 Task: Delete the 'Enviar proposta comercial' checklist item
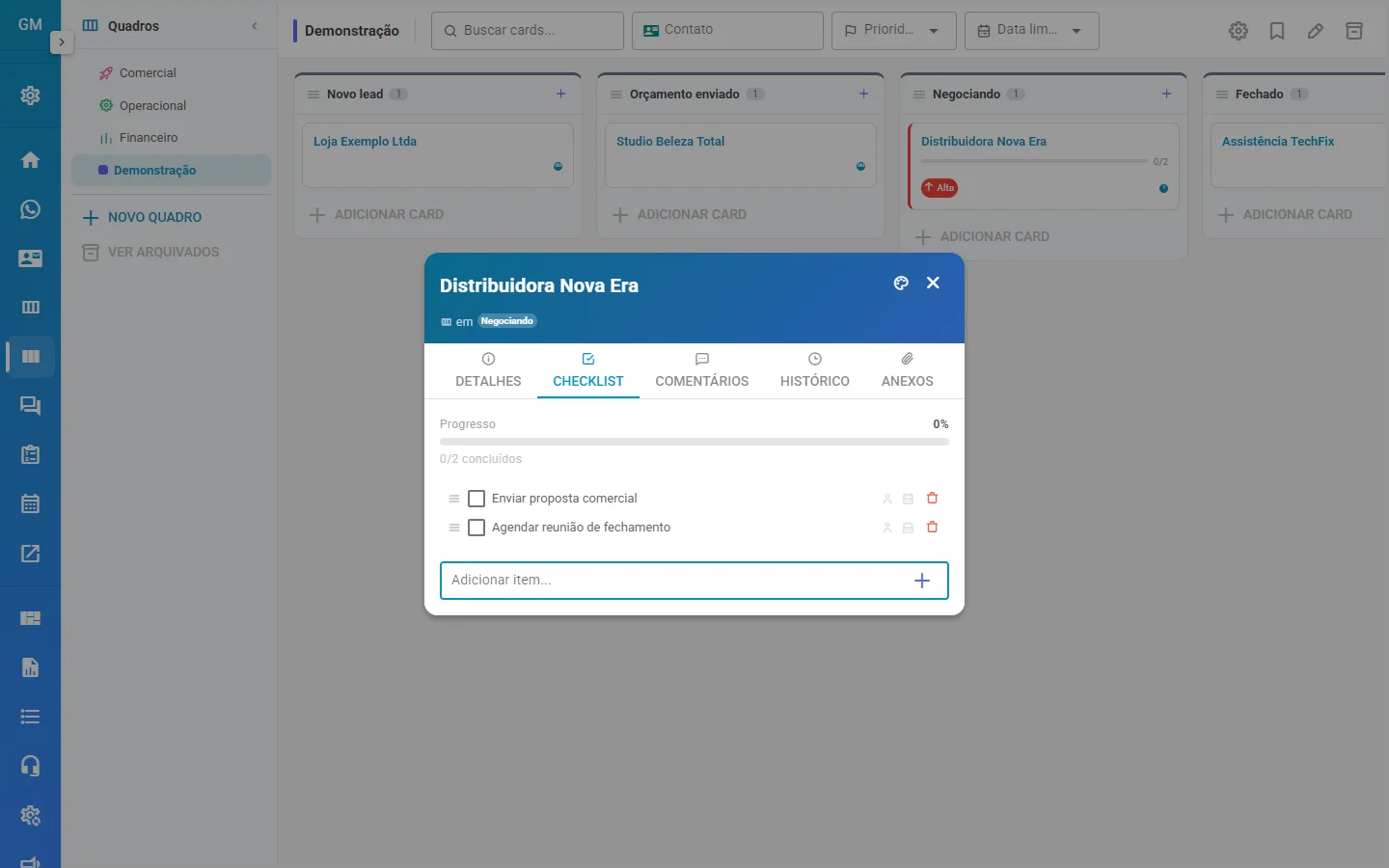click(x=932, y=499)
